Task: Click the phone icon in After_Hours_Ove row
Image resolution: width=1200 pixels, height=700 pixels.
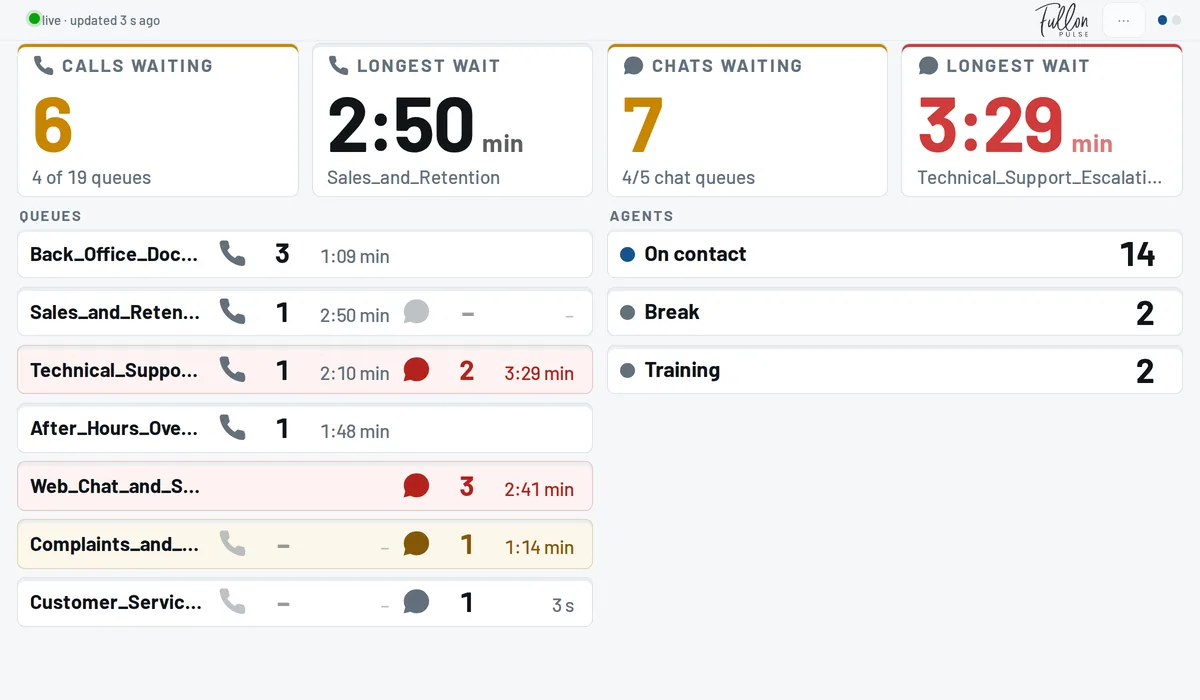Action: coord(232,428)
